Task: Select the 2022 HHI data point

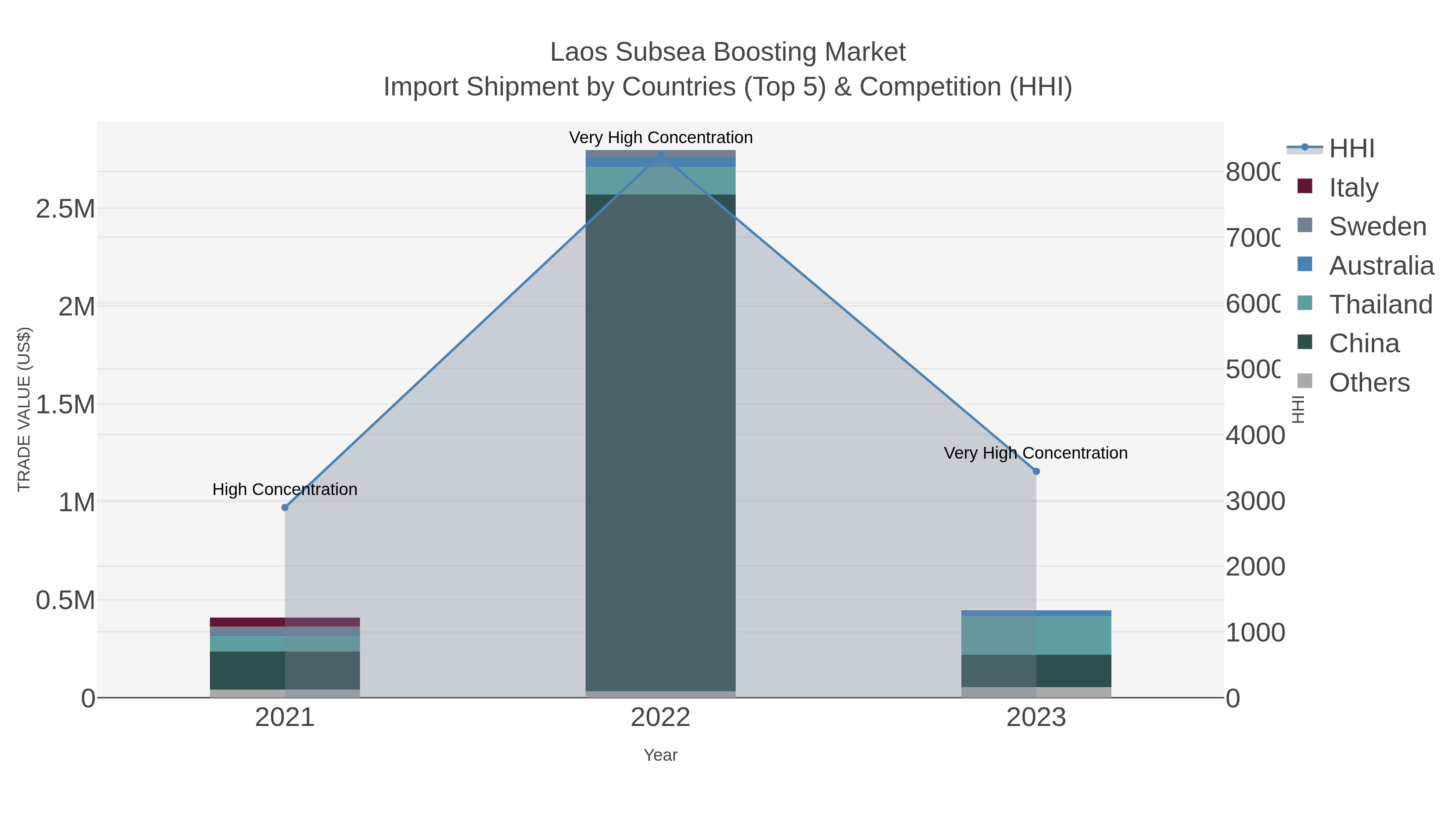Action: (660, 154)
